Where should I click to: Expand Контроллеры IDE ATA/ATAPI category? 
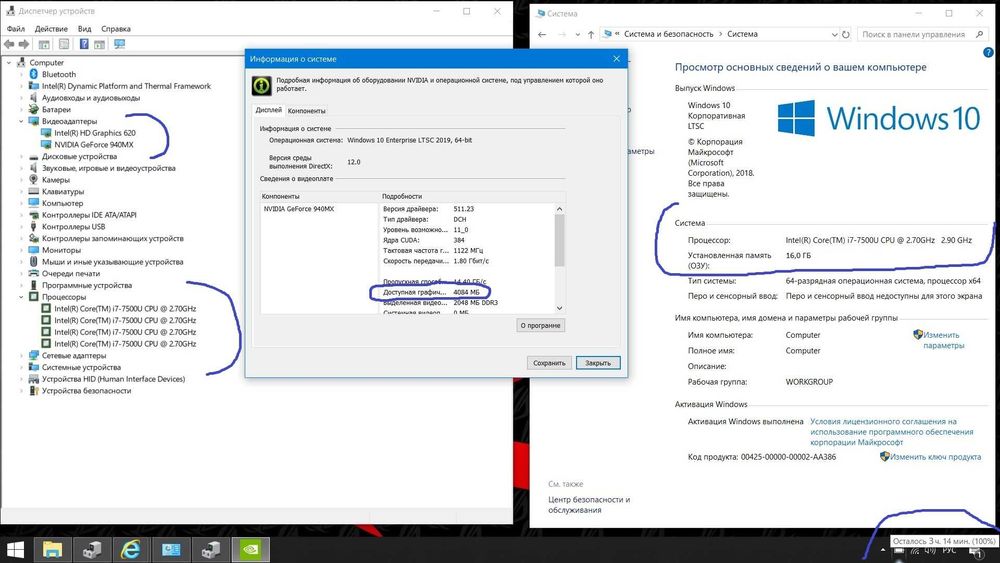(x=21, y=215)
